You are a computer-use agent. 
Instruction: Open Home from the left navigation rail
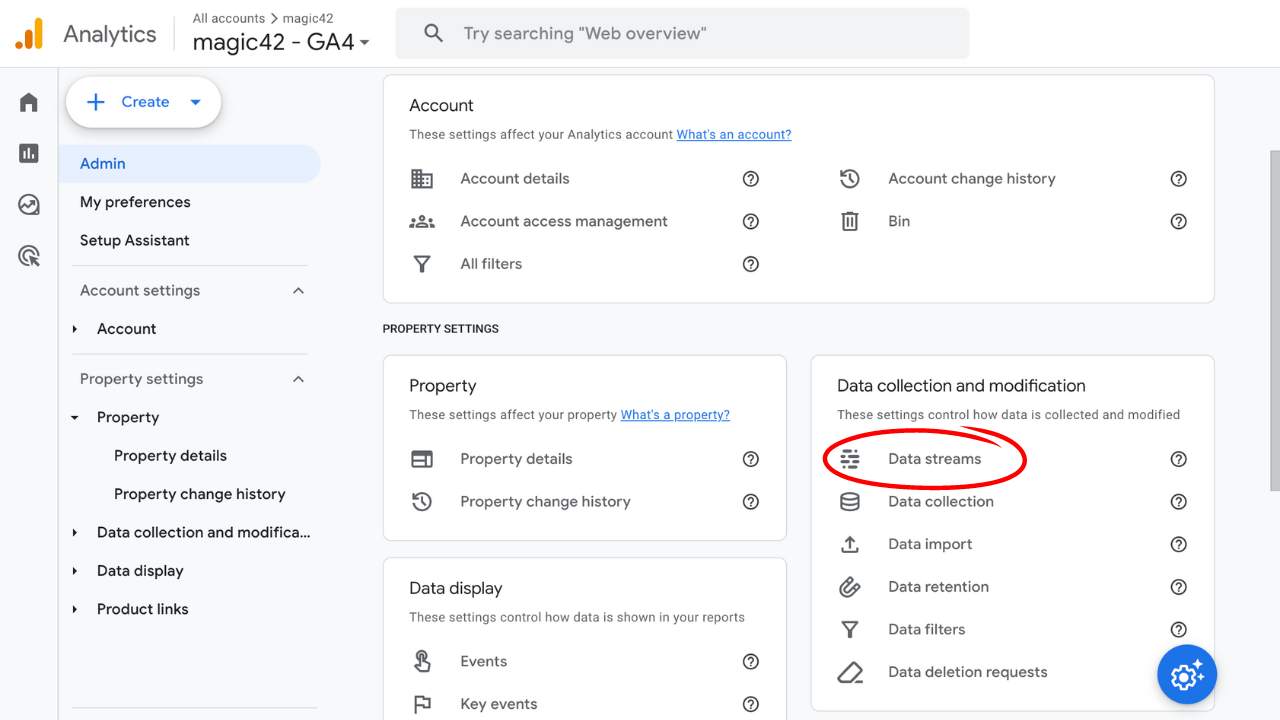27,101
